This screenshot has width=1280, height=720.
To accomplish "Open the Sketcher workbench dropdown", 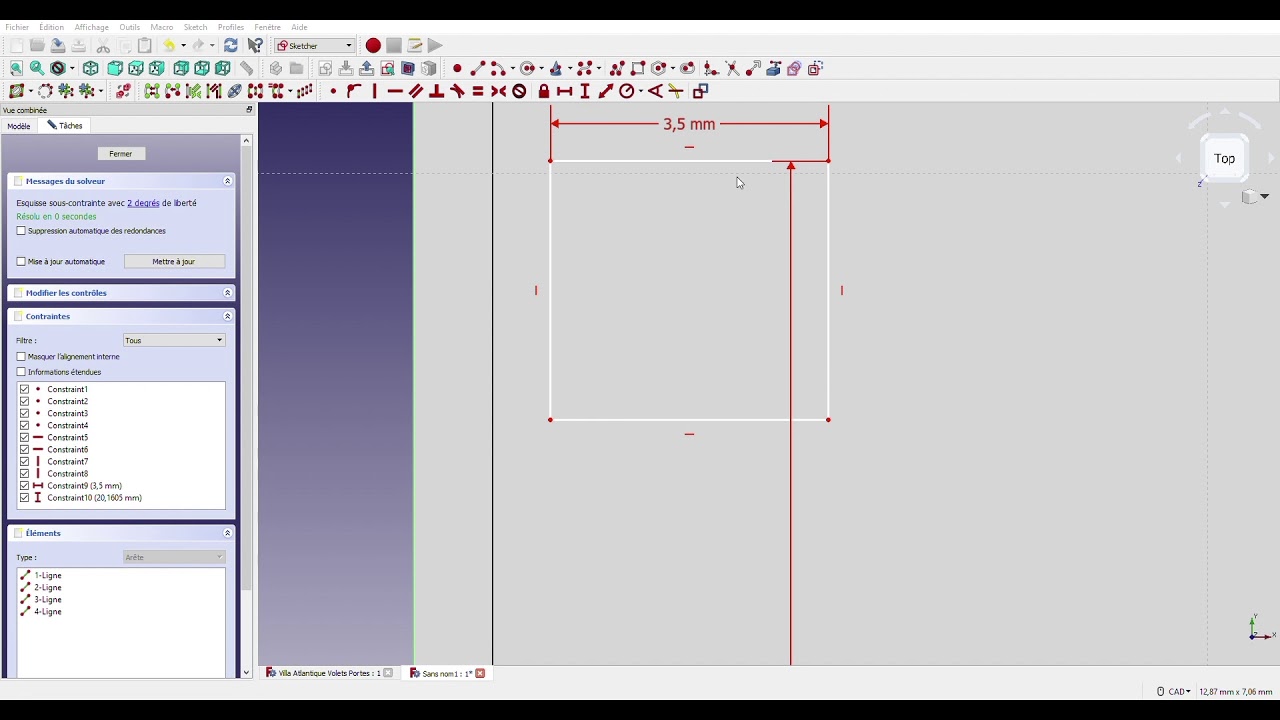I will (315, 46).
